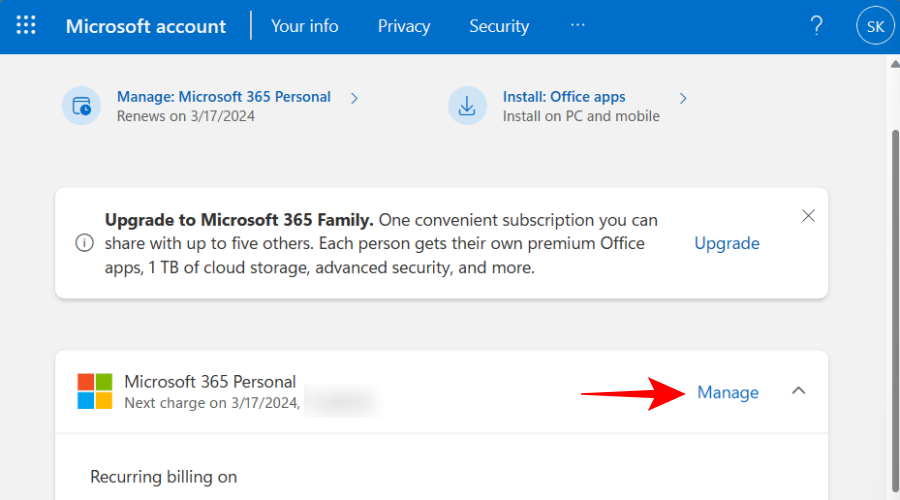Click the info icon in the upgrade banner

85,243
